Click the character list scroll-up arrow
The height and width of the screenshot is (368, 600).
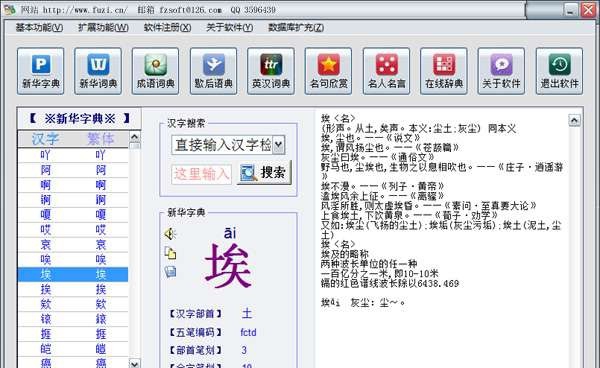(135, 137)
